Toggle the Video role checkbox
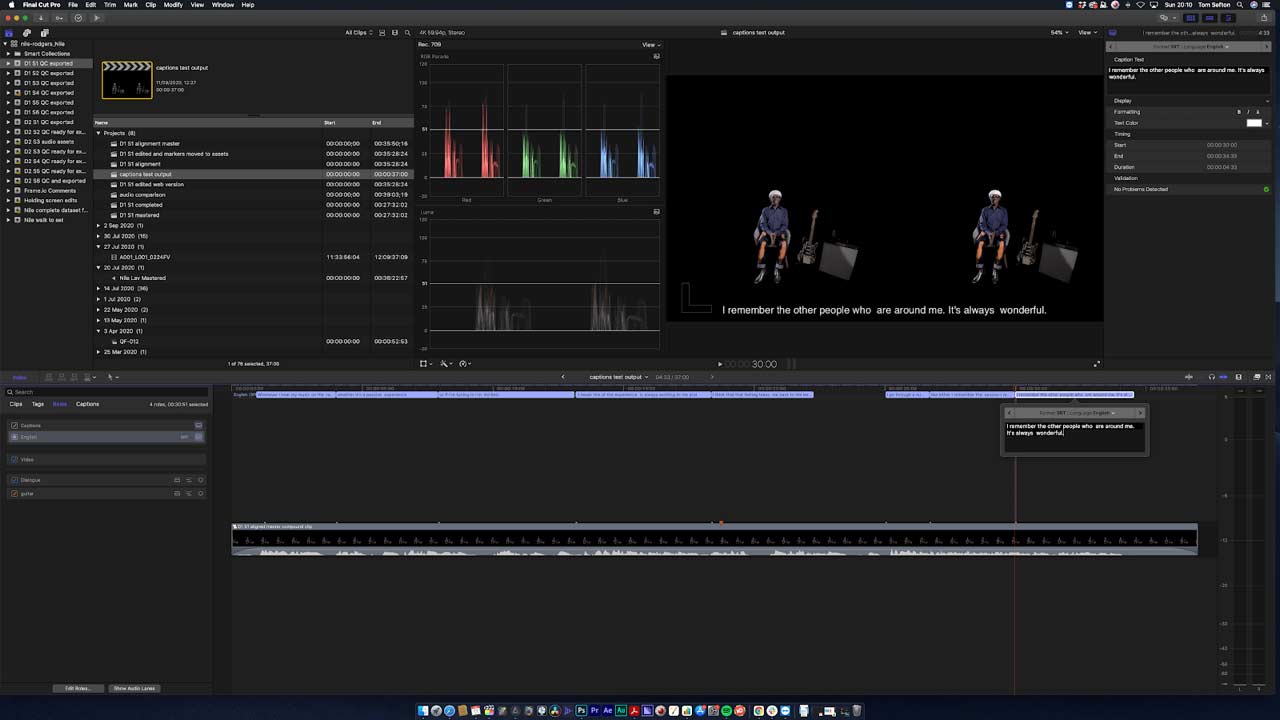Screen dimensions: 1280x720 coord(15,459)
